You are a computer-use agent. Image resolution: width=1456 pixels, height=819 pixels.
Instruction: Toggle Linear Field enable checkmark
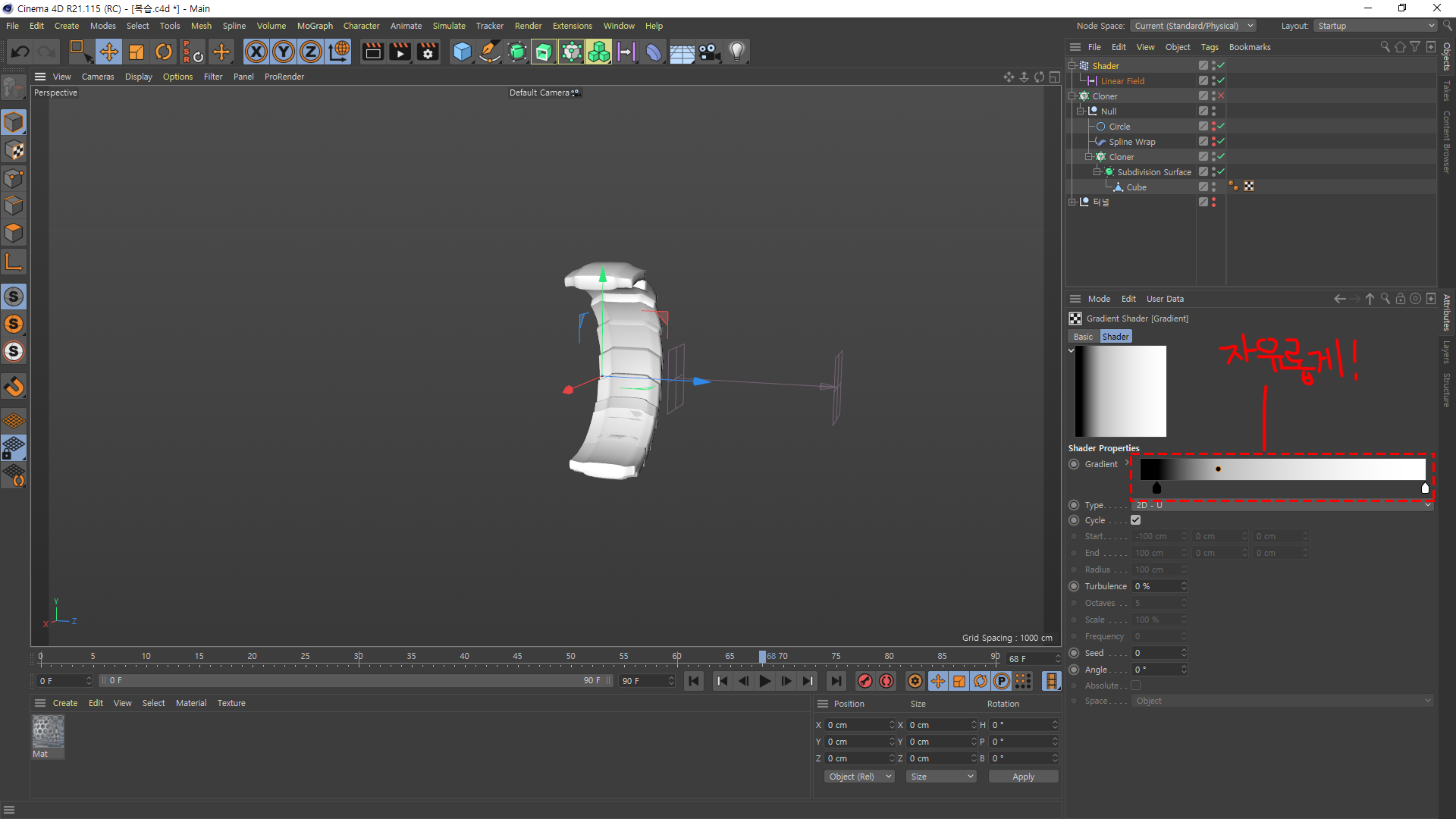tap(1221, 80)
